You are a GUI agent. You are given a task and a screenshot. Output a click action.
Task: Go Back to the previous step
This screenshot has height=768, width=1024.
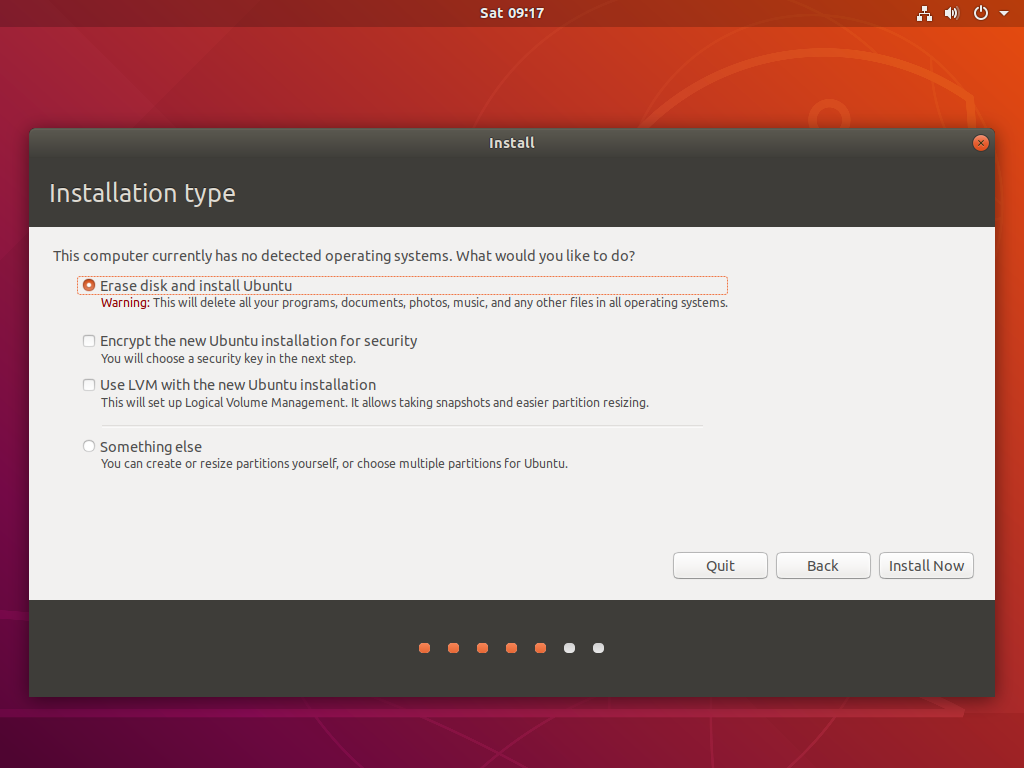point(823,566)
